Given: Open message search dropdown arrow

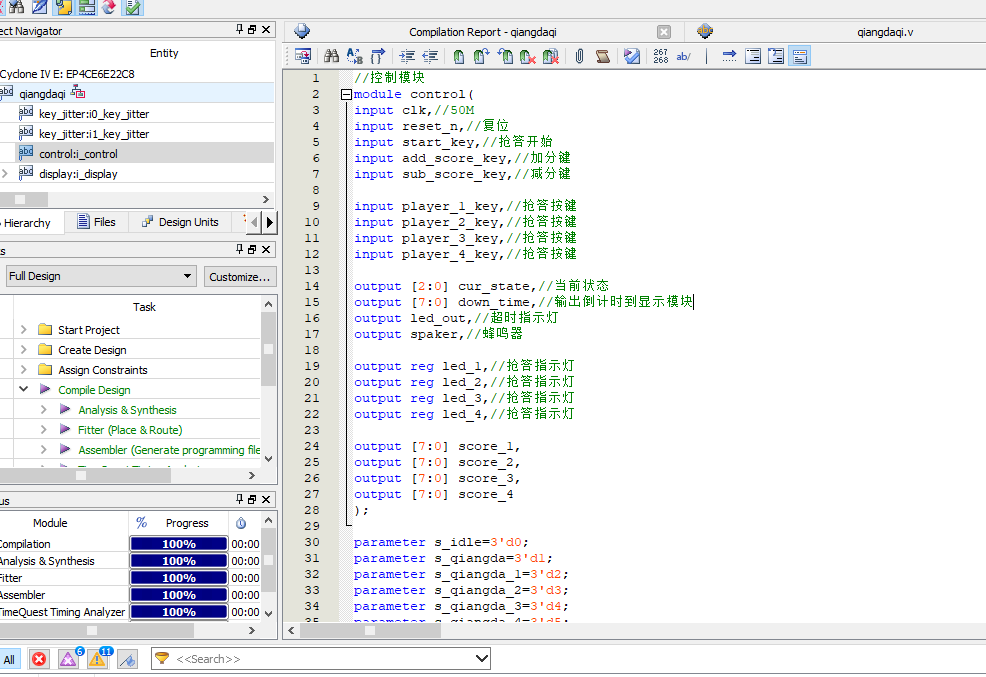Looking at the screenshot, I should pyautogui.click(x=481, y=659).
